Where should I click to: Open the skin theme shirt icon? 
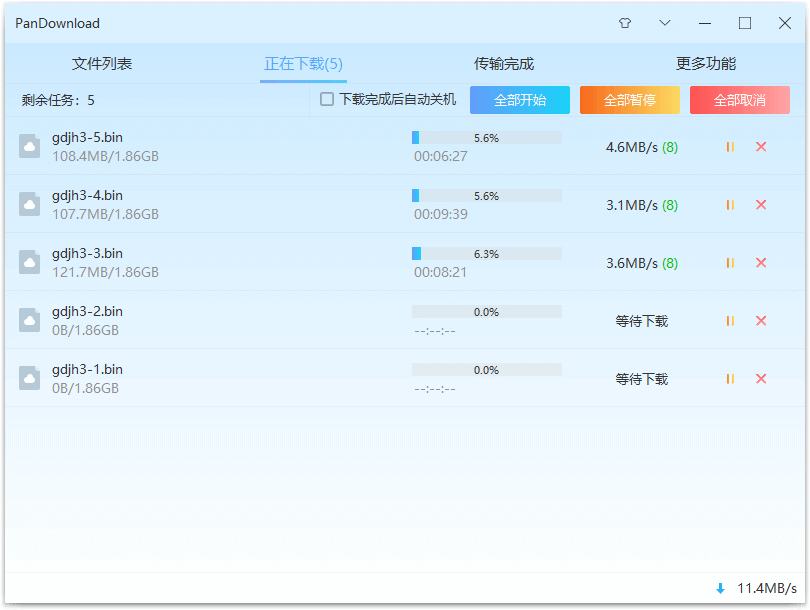point(625,23)
